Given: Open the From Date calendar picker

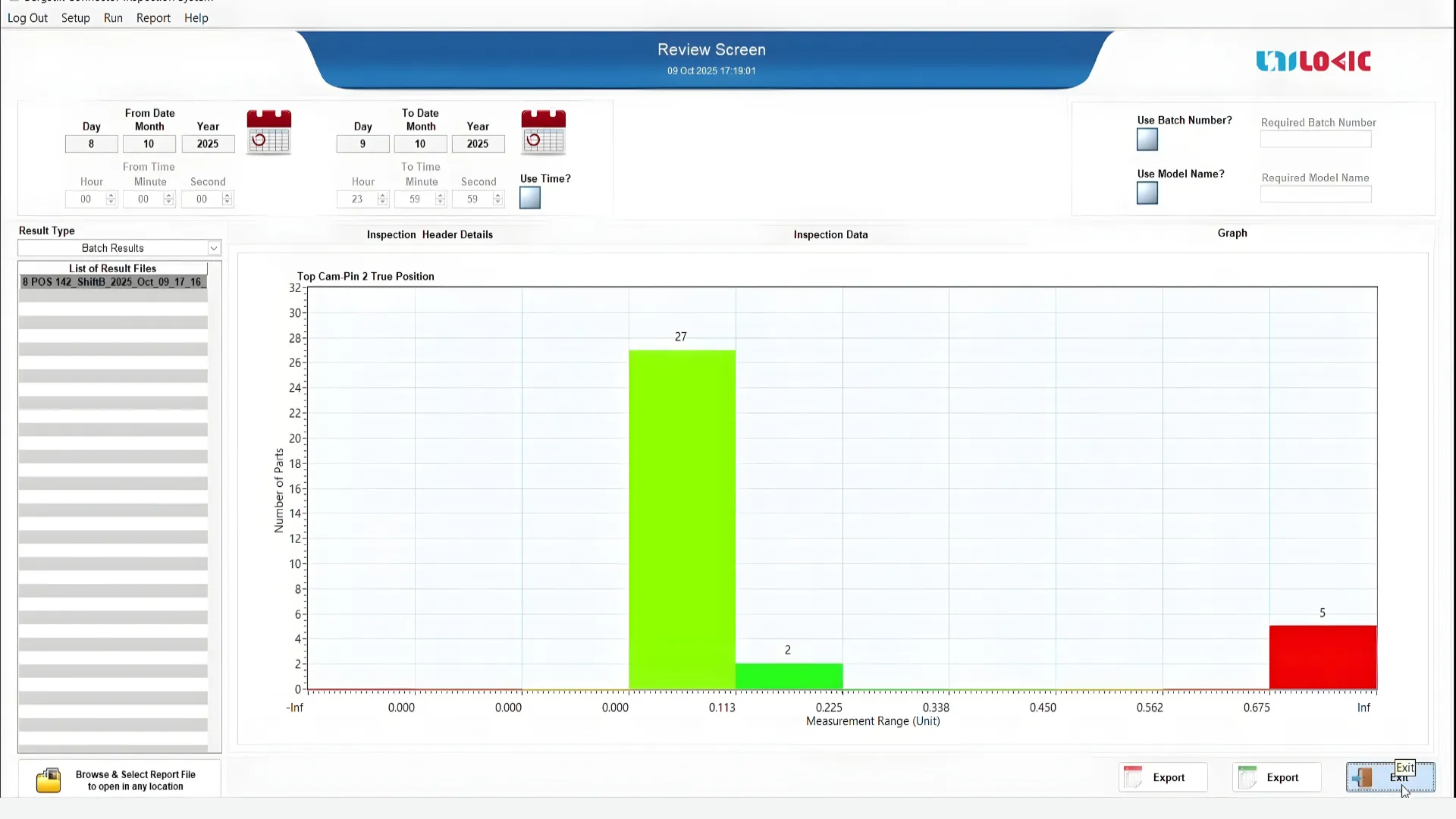Looking at the screenshot, I should click(268, 132).
